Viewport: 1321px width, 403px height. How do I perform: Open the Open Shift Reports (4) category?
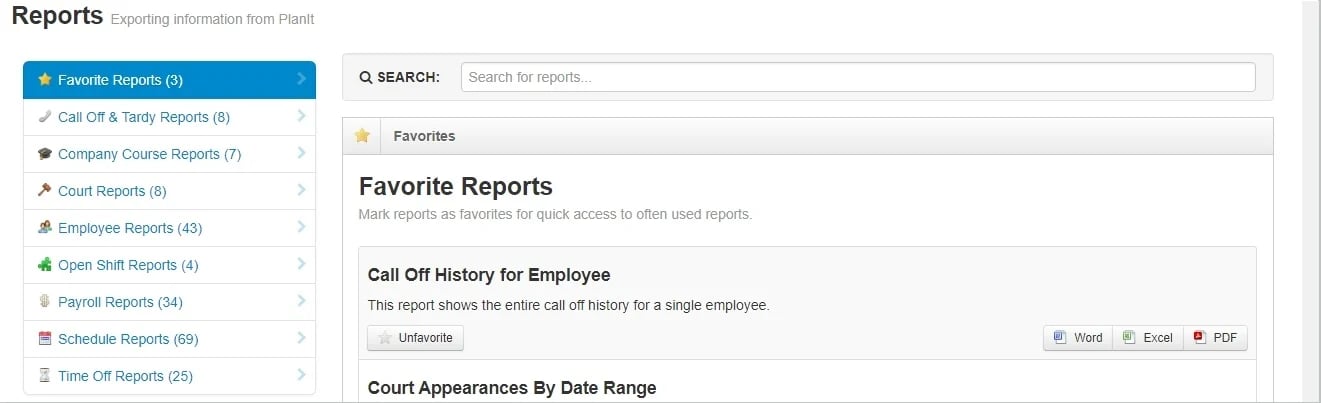(169, 265)
